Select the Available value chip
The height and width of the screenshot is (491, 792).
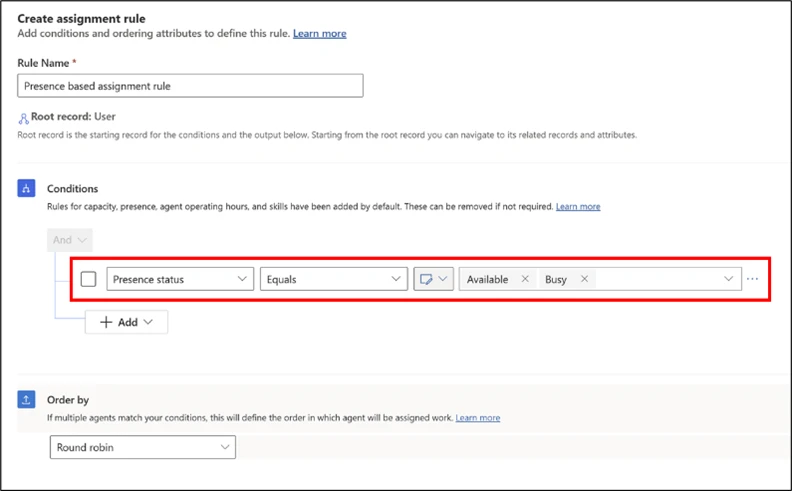488,280
